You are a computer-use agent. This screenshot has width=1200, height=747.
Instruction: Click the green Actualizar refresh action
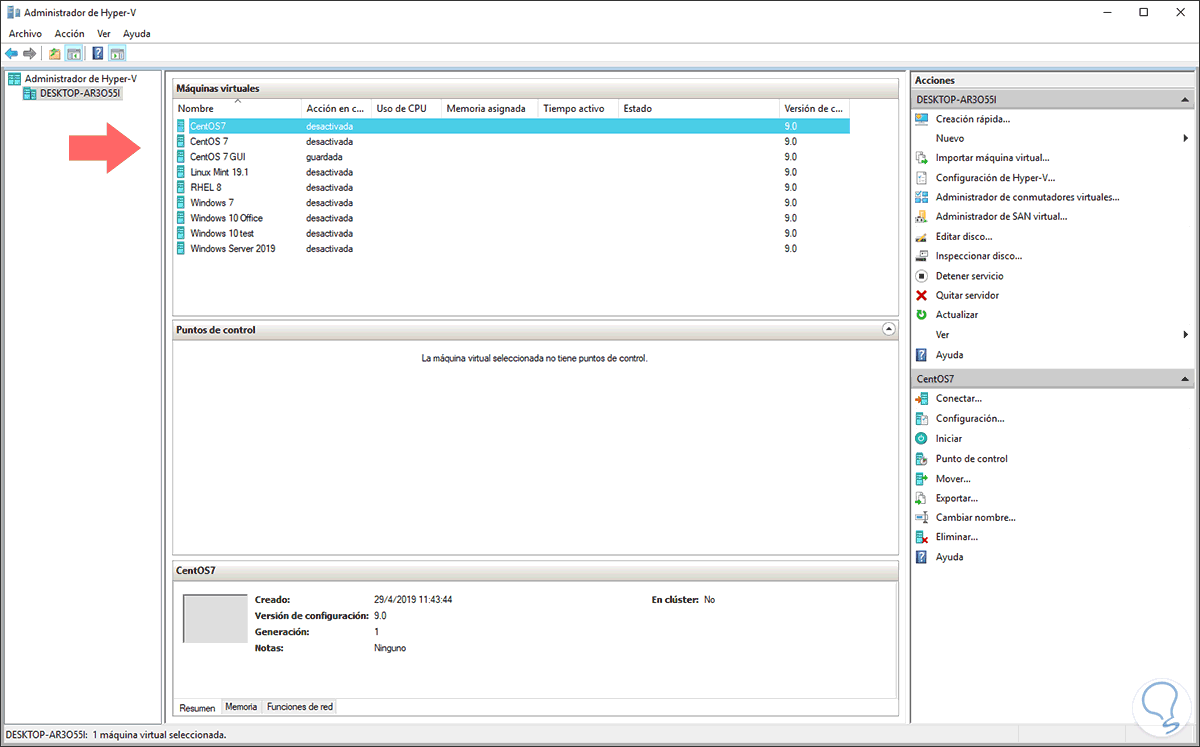(x=957, y=314)
